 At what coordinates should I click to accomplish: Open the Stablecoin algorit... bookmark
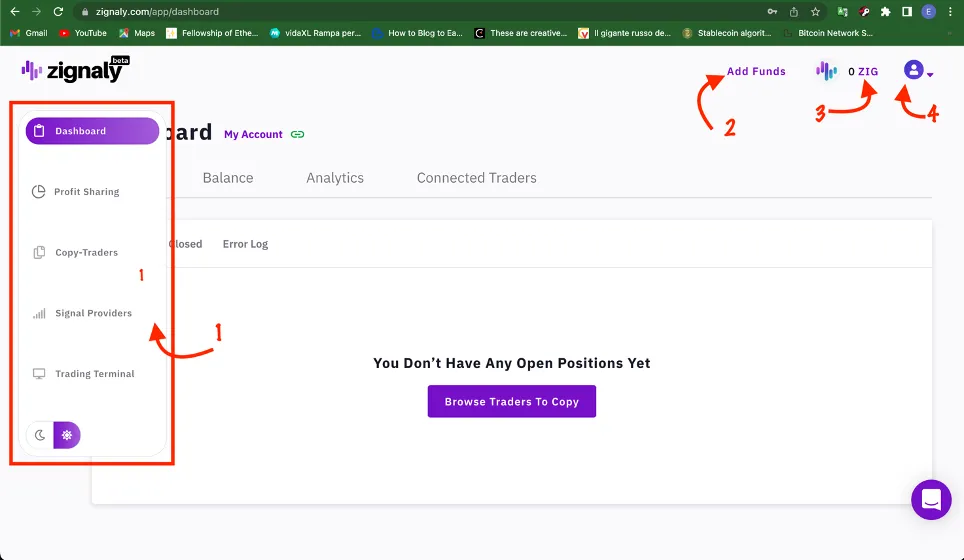727,33
